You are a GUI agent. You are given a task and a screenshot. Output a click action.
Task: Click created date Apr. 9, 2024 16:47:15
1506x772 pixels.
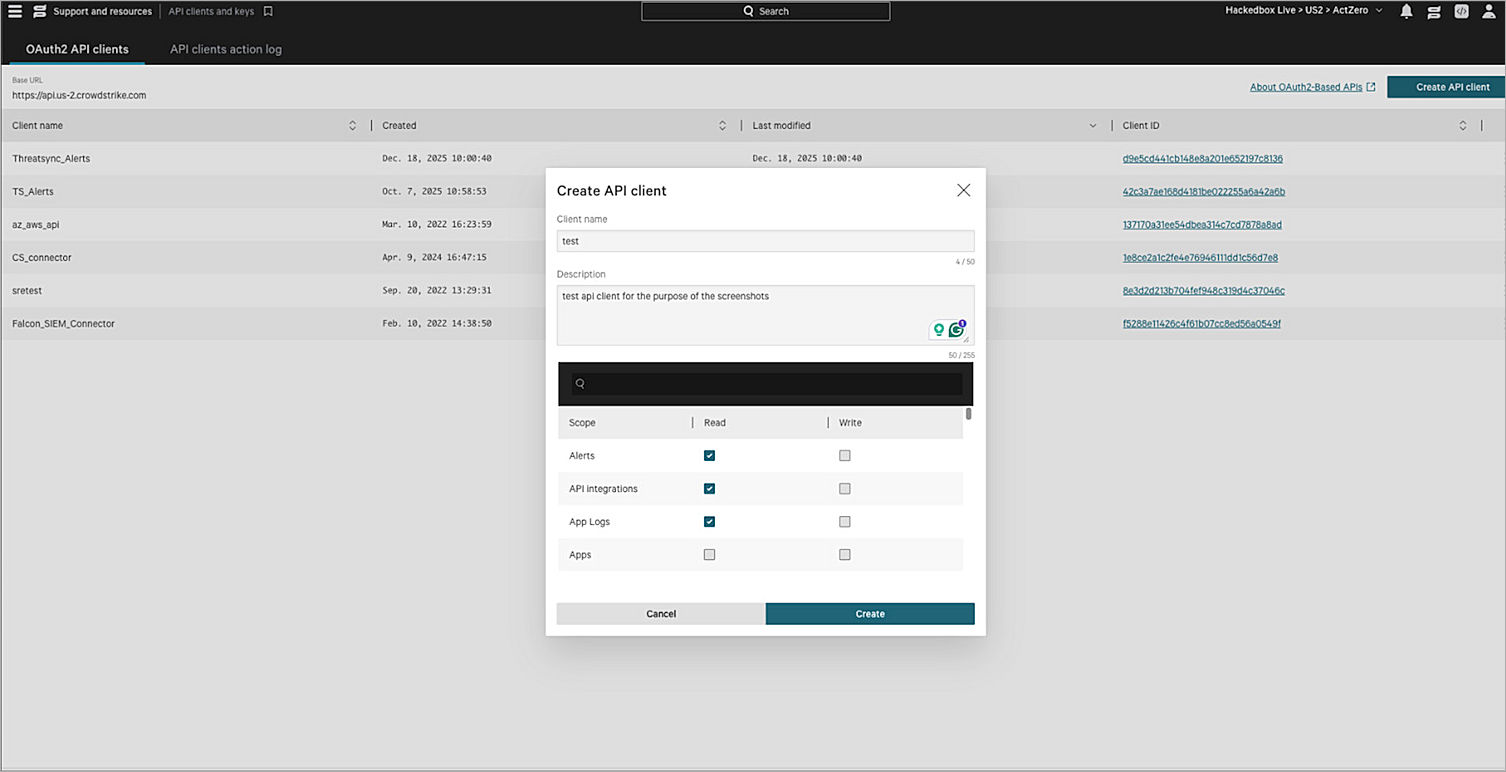434,258
